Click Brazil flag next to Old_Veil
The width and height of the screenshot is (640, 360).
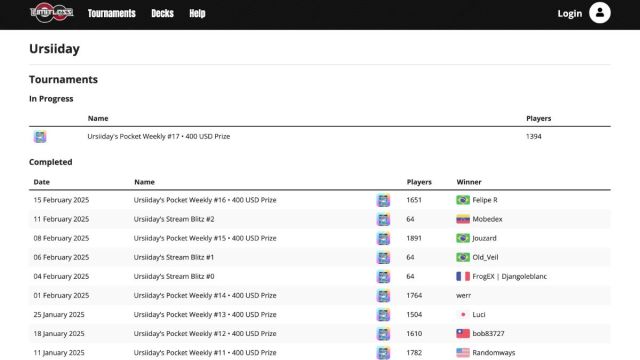pos(463,258)
